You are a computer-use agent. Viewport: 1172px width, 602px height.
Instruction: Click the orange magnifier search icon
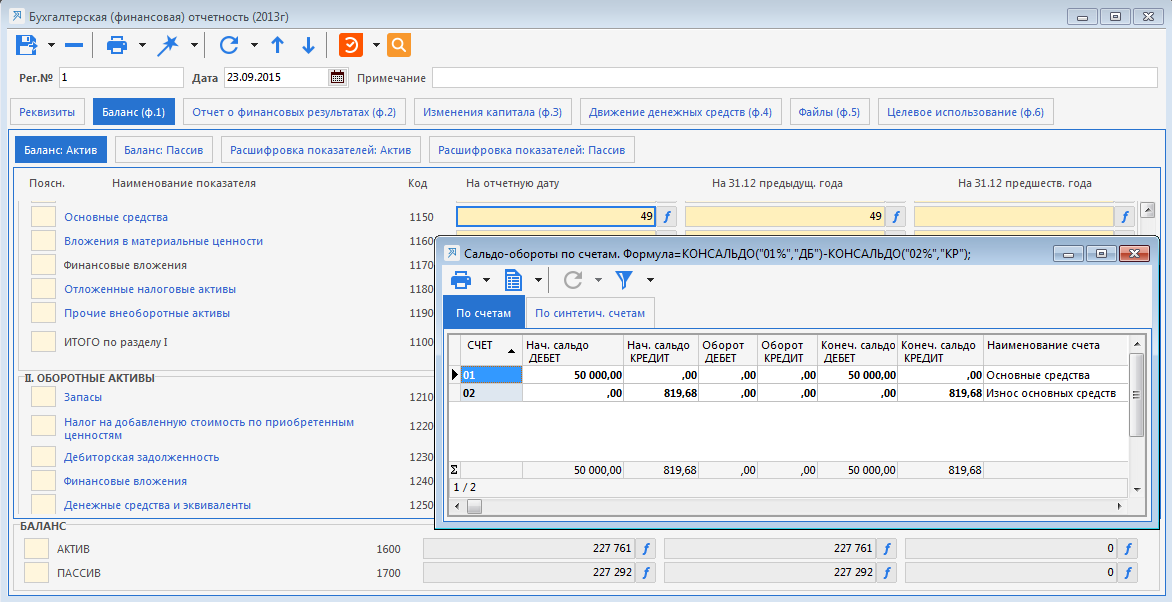(399, 45)
